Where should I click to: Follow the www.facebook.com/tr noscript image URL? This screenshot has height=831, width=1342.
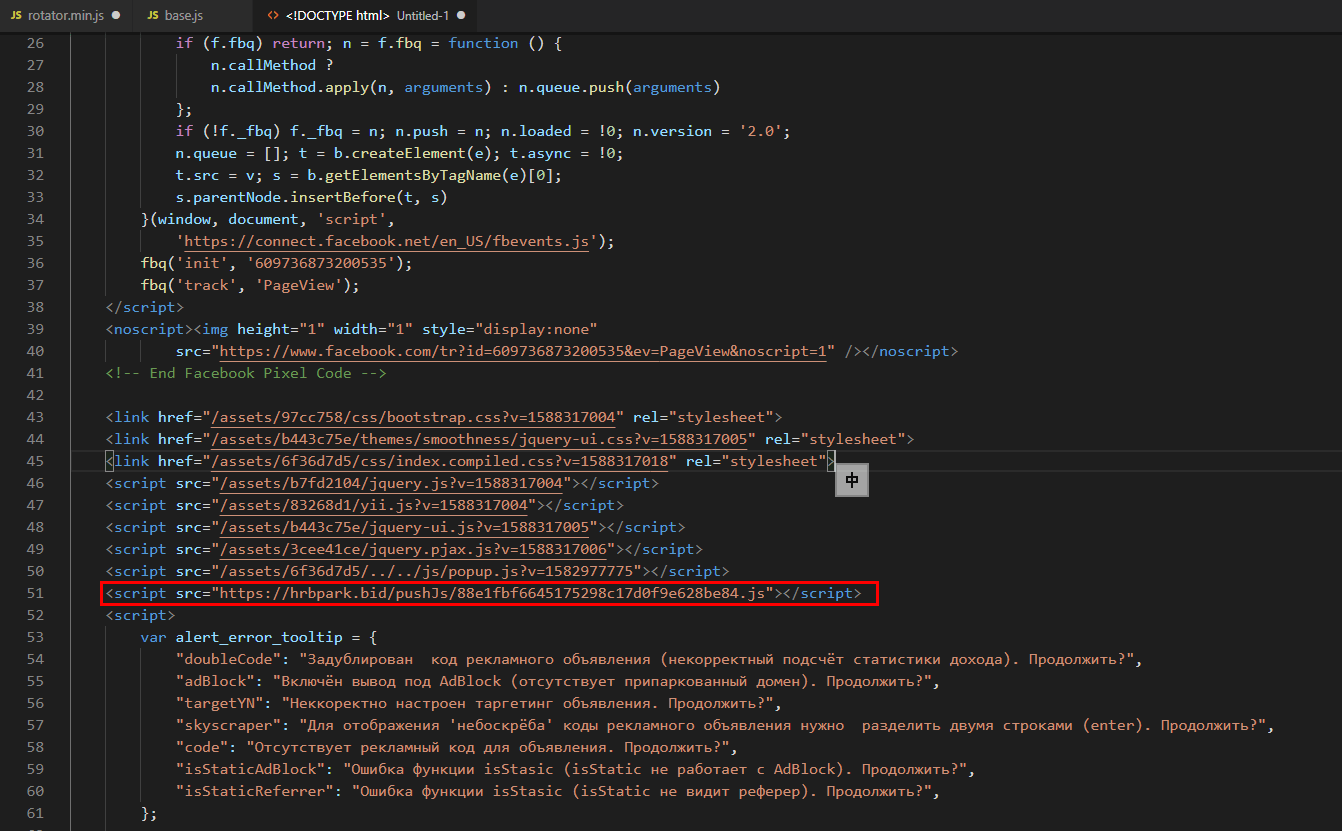523,351
